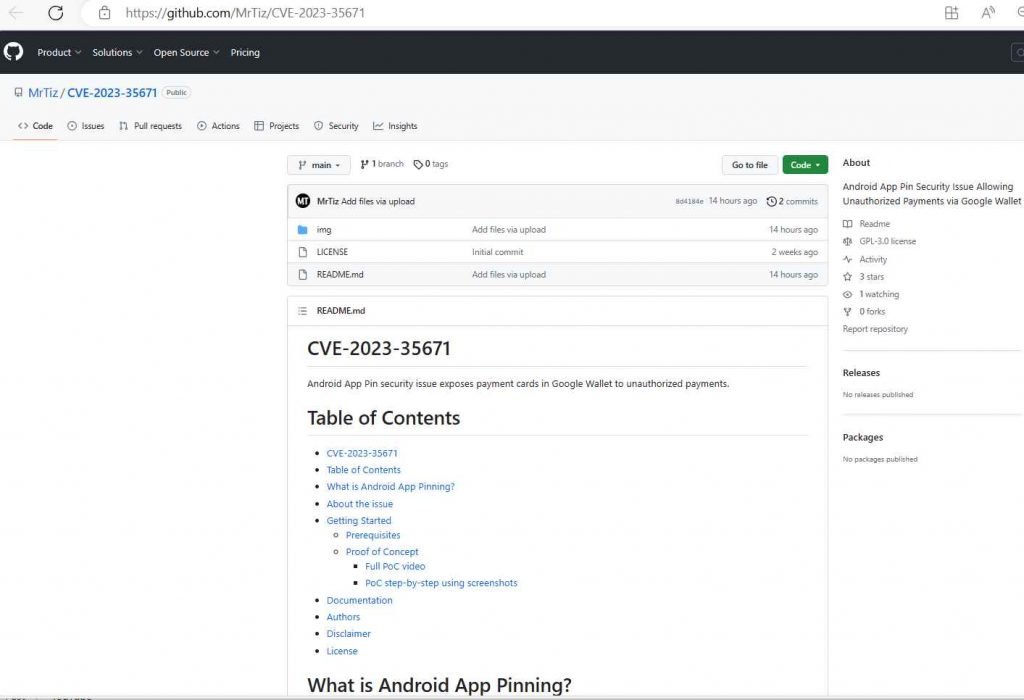Jump to Documentation section
Viewport: 1024px width, 700px height.
[360, 600]
